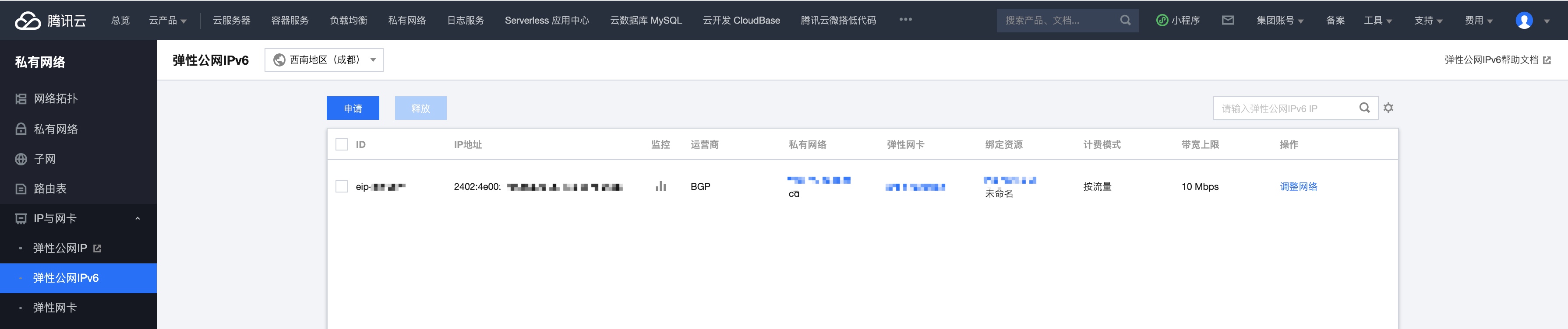The width and height of the screenshot is (1568, 329).
Task: Click the 释放 button
Action: tap(420, 108)
